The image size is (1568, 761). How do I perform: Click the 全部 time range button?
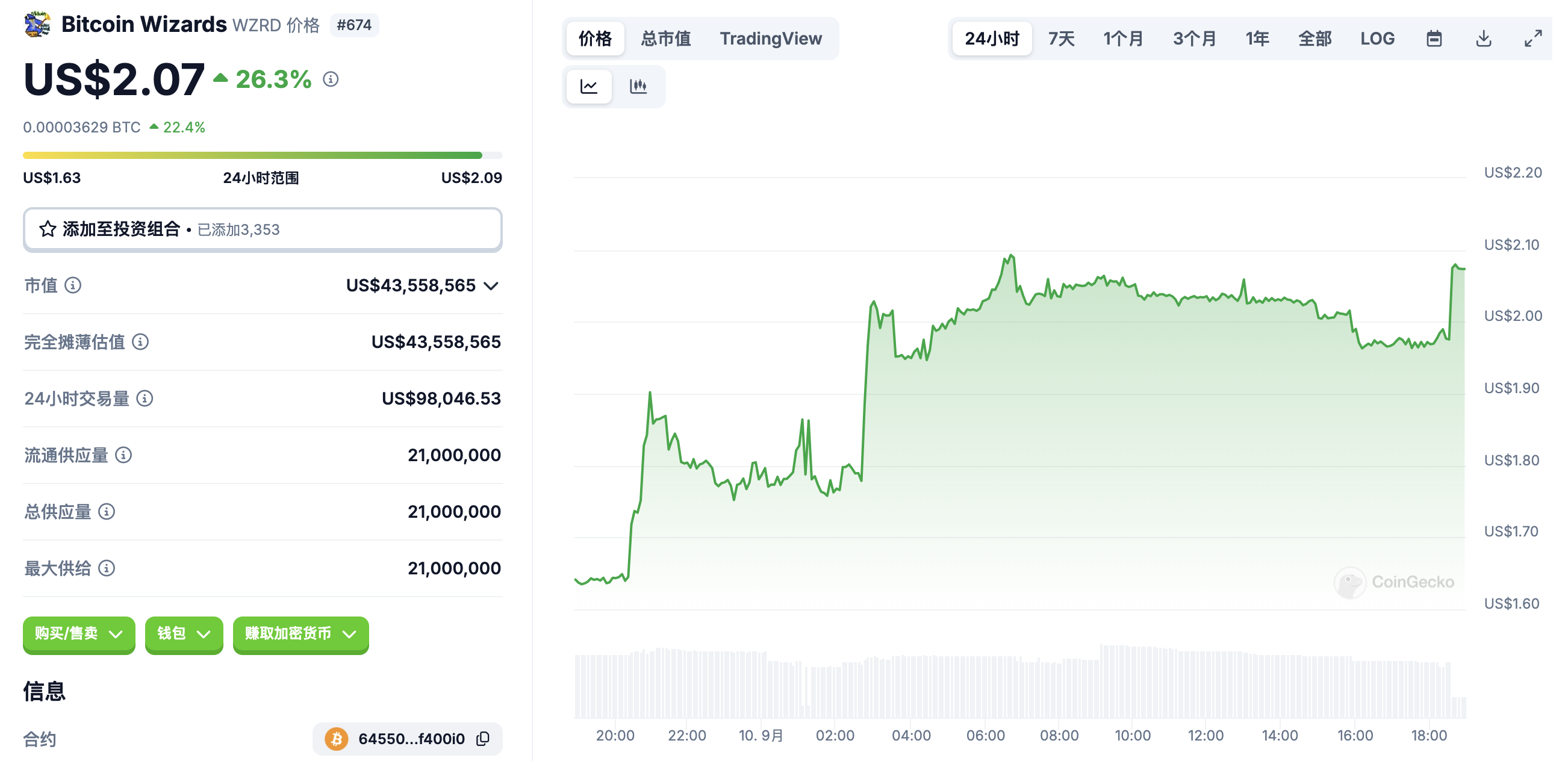1314,39
